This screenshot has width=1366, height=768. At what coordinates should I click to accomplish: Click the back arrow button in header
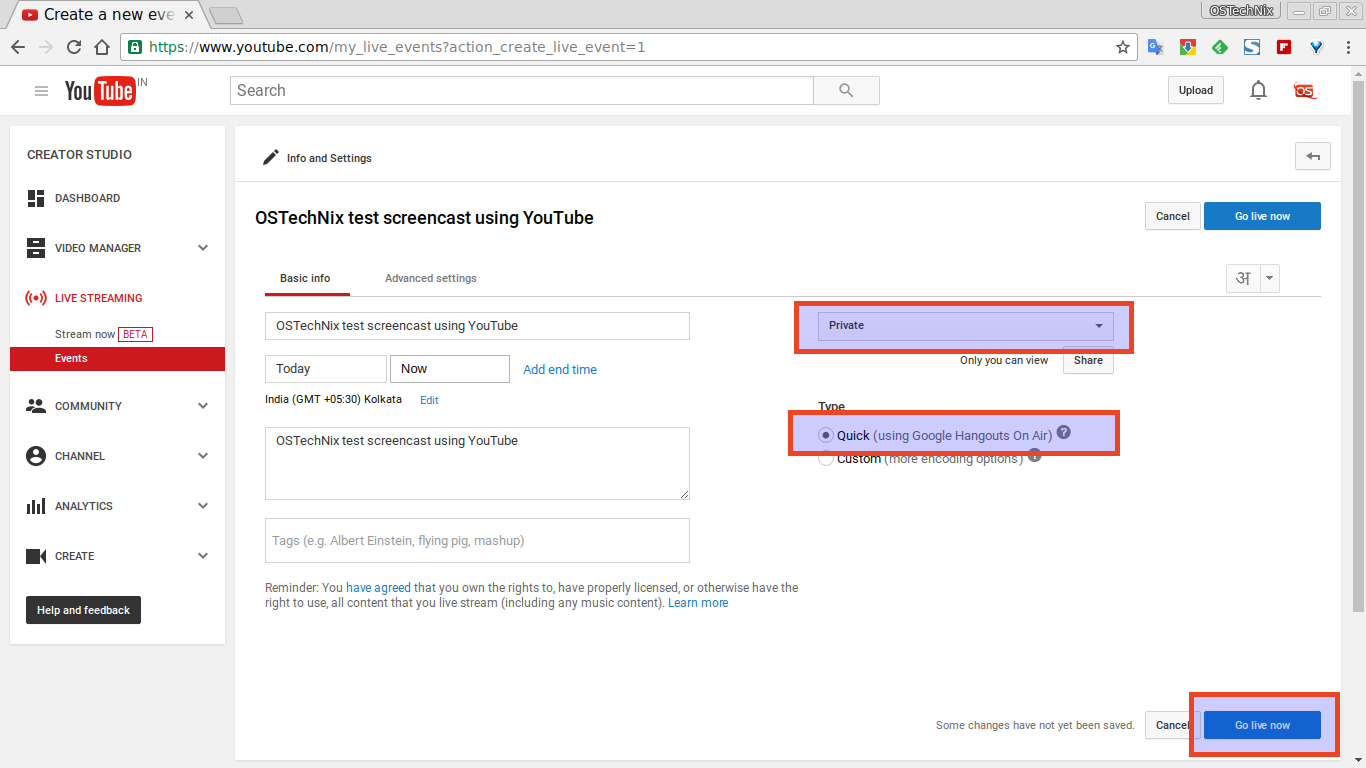[1313, 156]
